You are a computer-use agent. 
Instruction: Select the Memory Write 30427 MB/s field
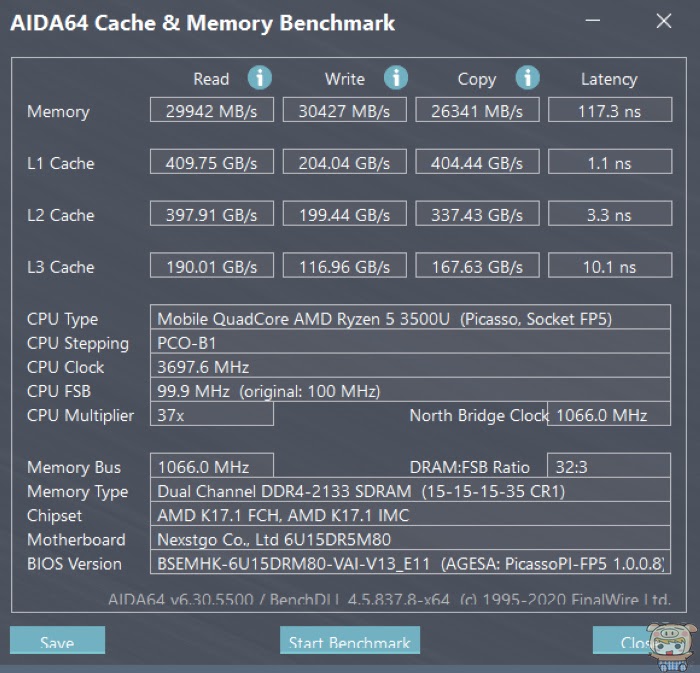345,110
